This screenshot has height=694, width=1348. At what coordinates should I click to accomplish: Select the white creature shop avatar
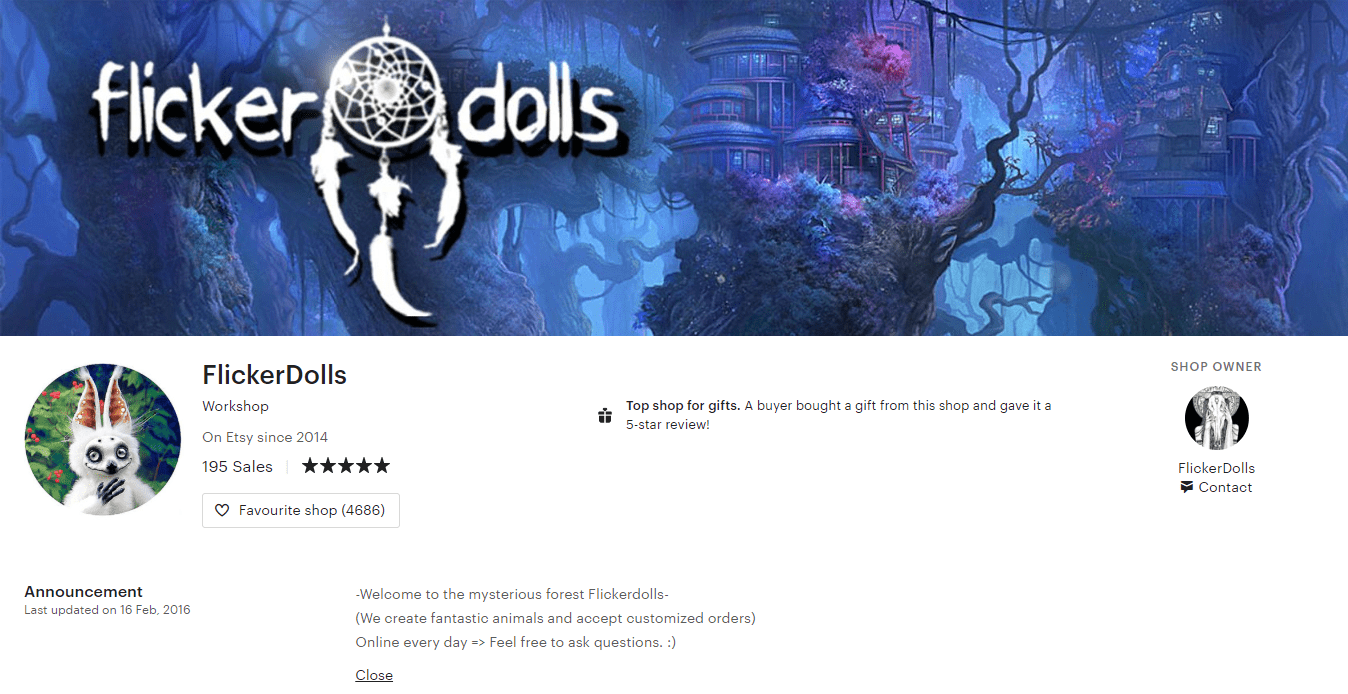(102, 440)
